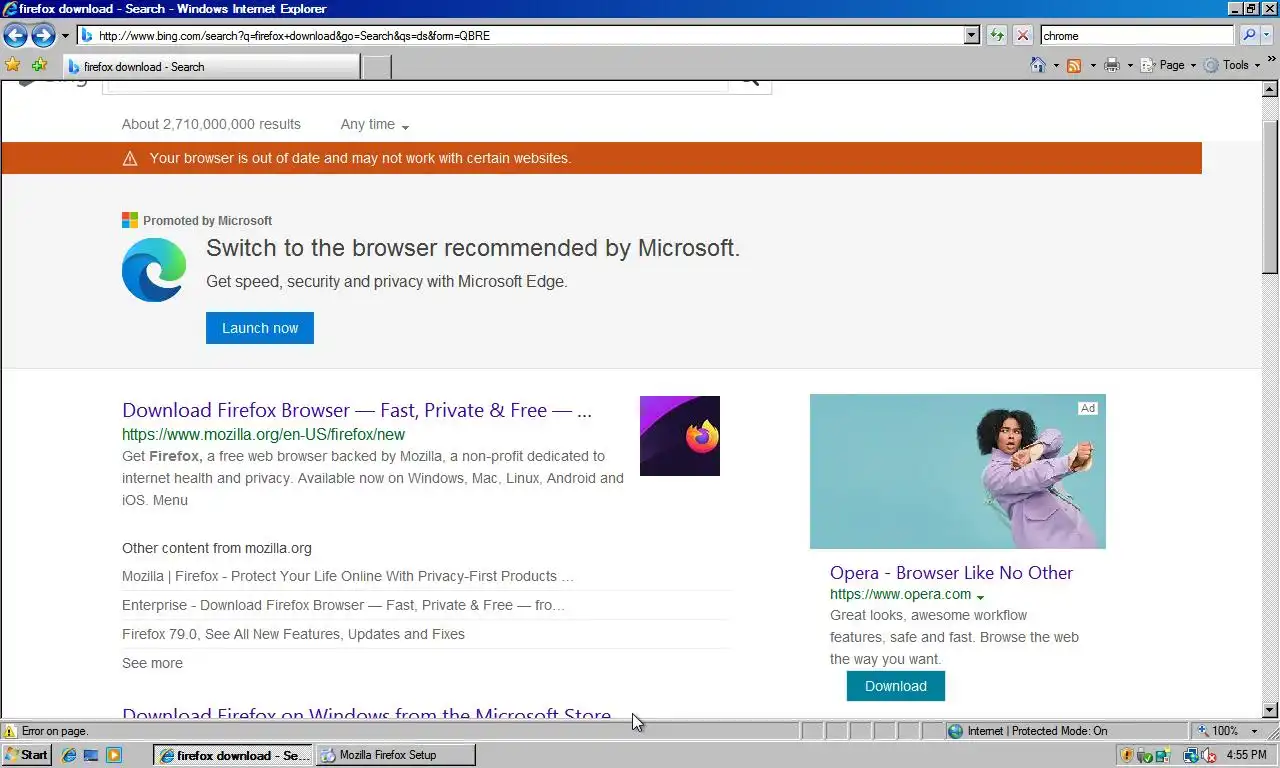Open 'Download Firefox Browser — Fast, Private & Free' result
1280x768 pixels.
(x=357, y=410)
